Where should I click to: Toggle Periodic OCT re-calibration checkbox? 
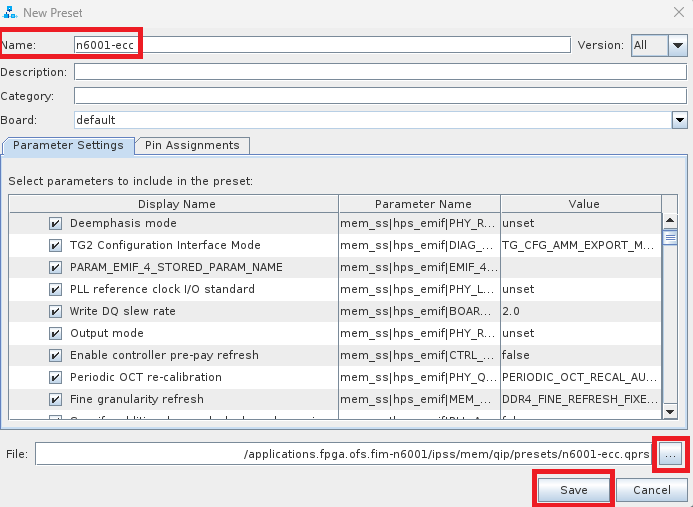55,377
